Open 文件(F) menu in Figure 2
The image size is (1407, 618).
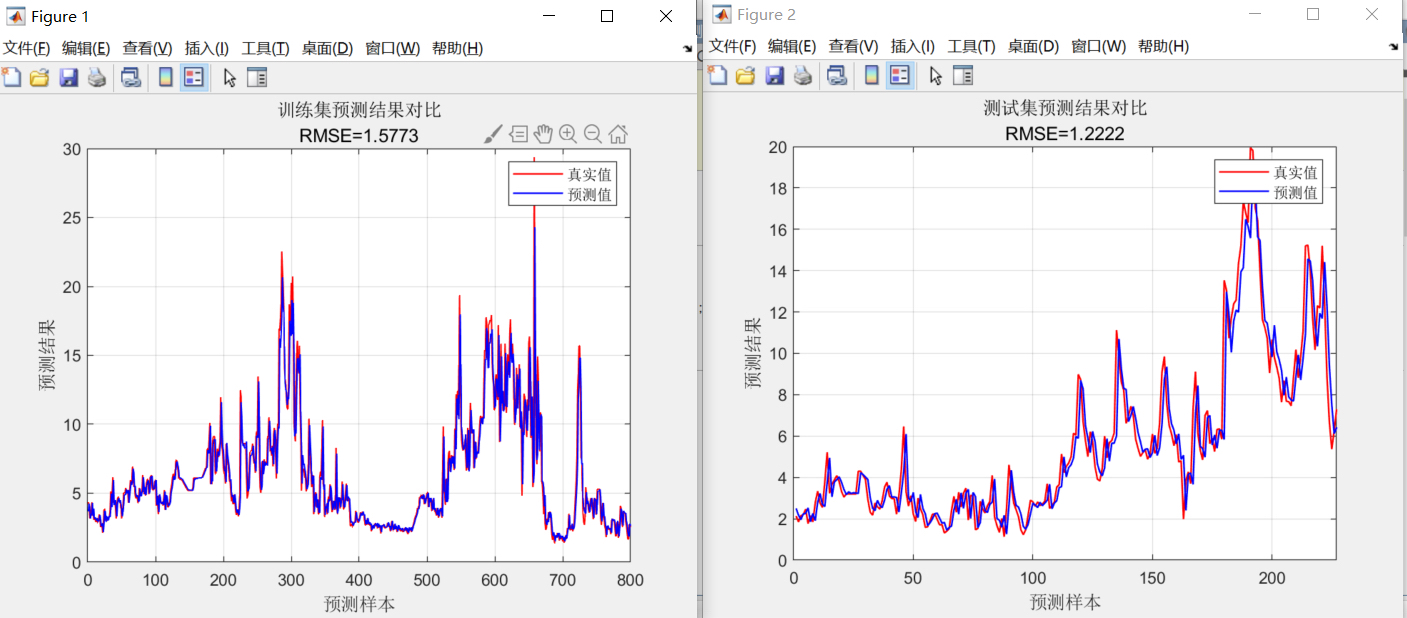pyautogui.click(x=732, y=46)
